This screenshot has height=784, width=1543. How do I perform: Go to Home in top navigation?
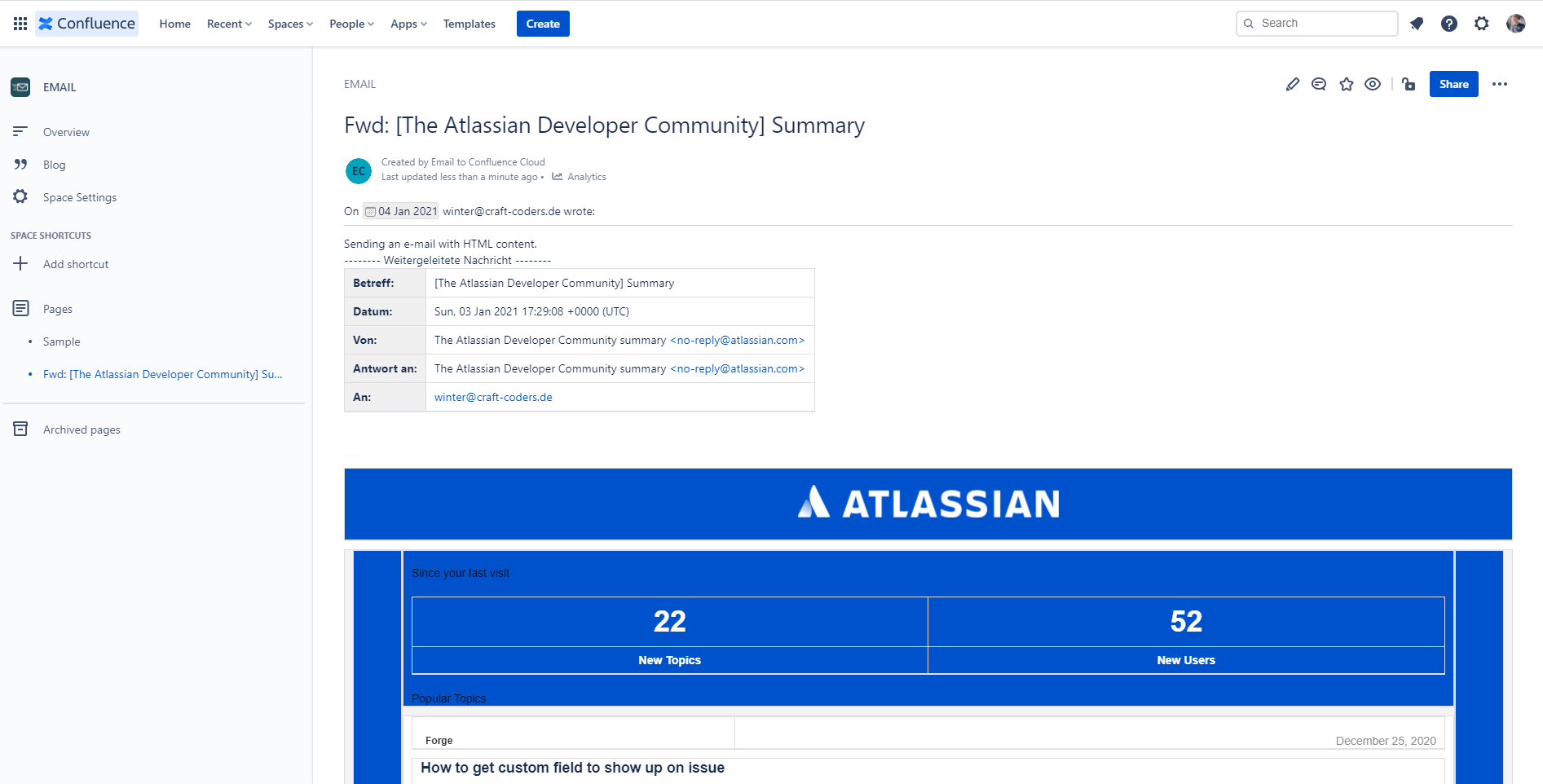[x=175, y=24]
